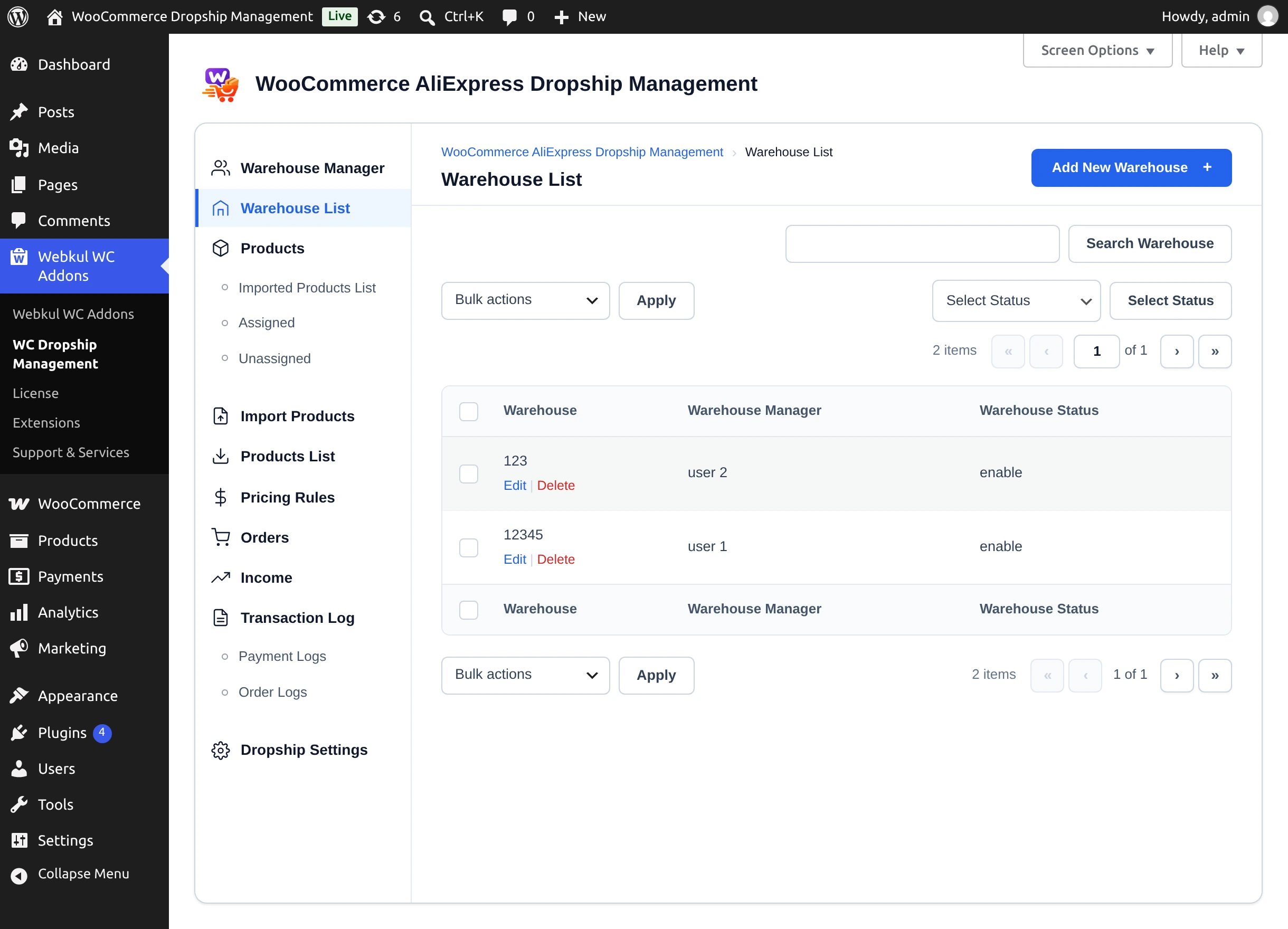Click the Income trend arrow icon
Viewport: 1288px width, 929px height.
(220, 577)
